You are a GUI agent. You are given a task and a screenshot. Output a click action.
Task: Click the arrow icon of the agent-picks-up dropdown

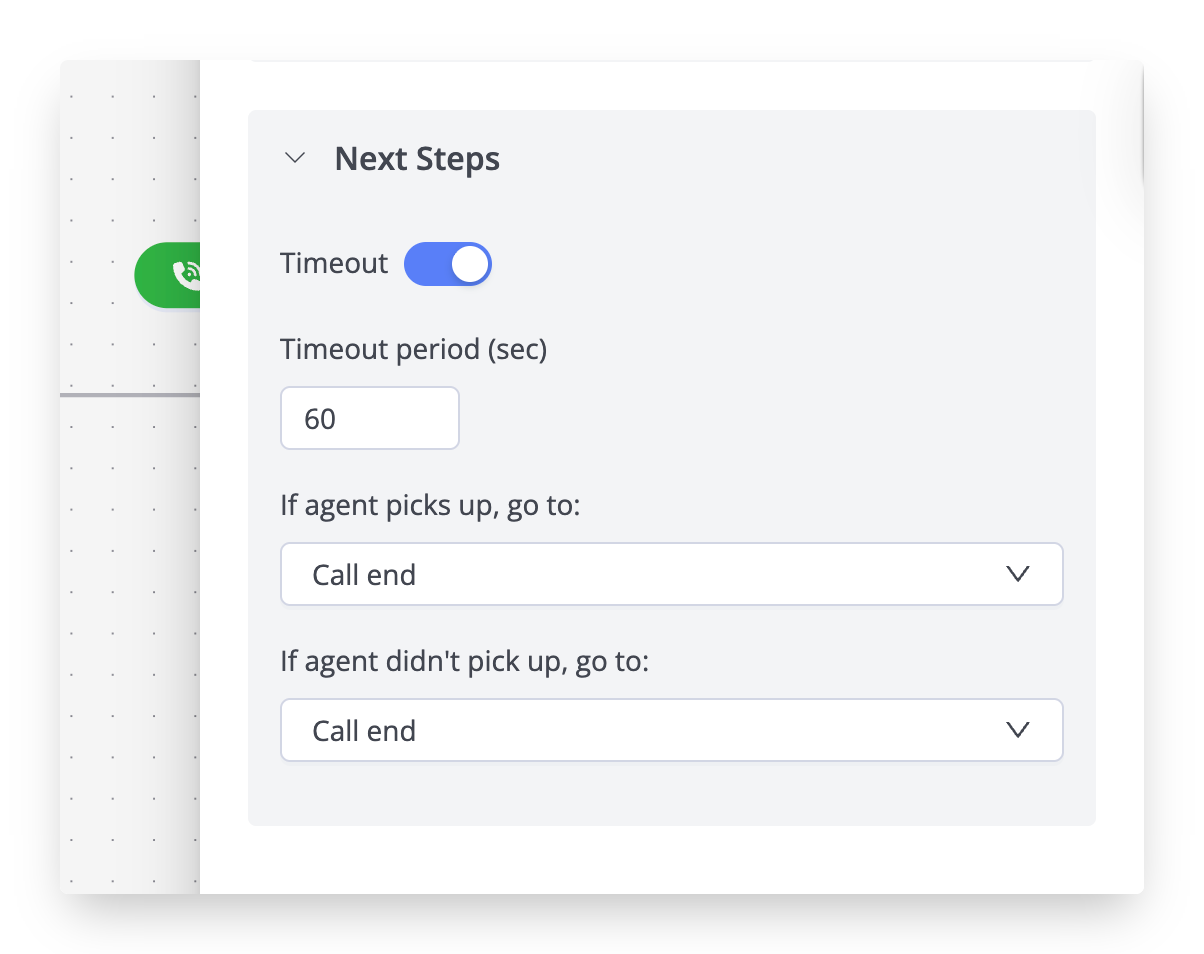click(x=1018, y=574)
